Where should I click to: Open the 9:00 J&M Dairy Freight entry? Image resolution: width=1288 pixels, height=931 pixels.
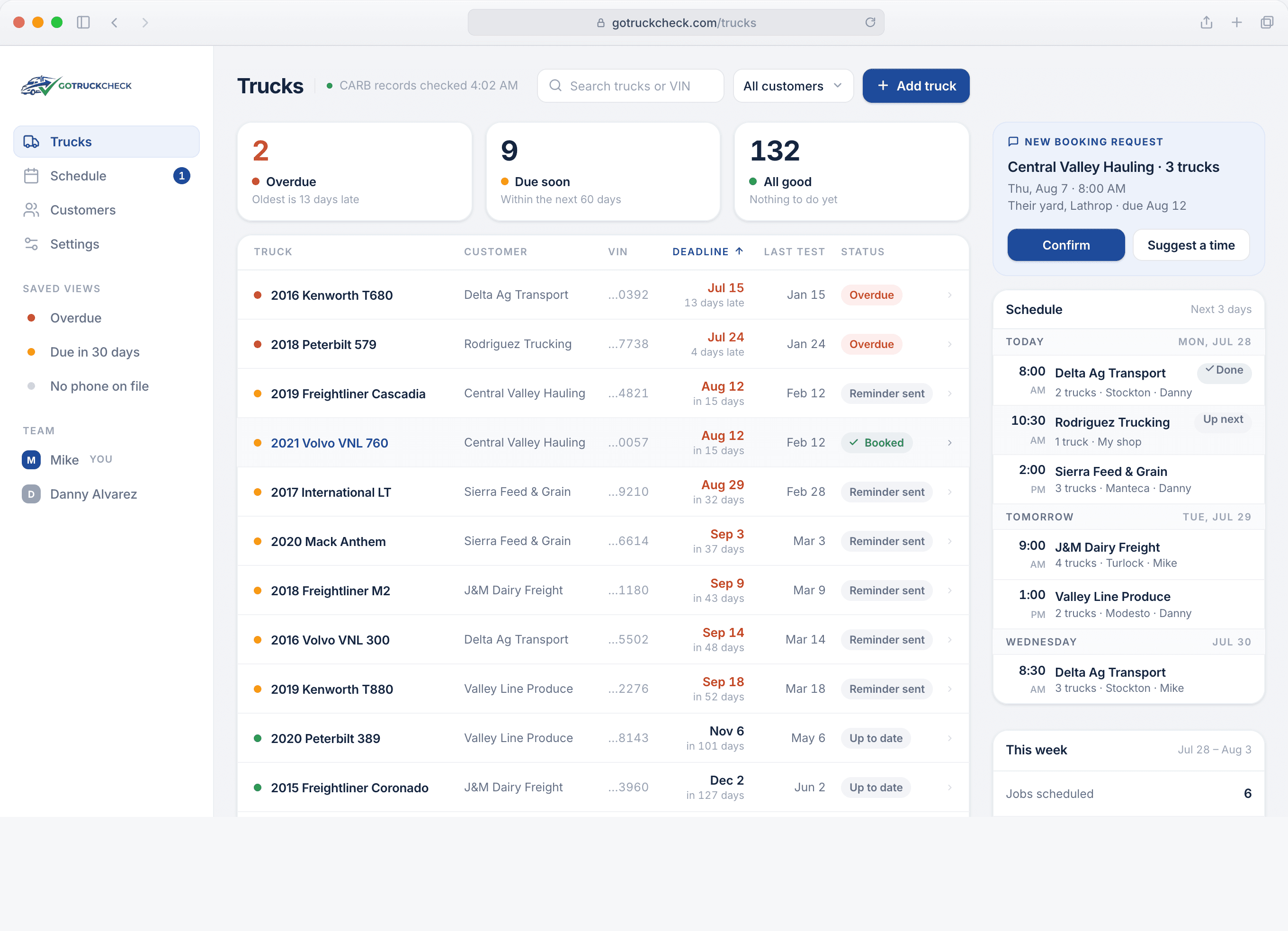[1128, 555]
